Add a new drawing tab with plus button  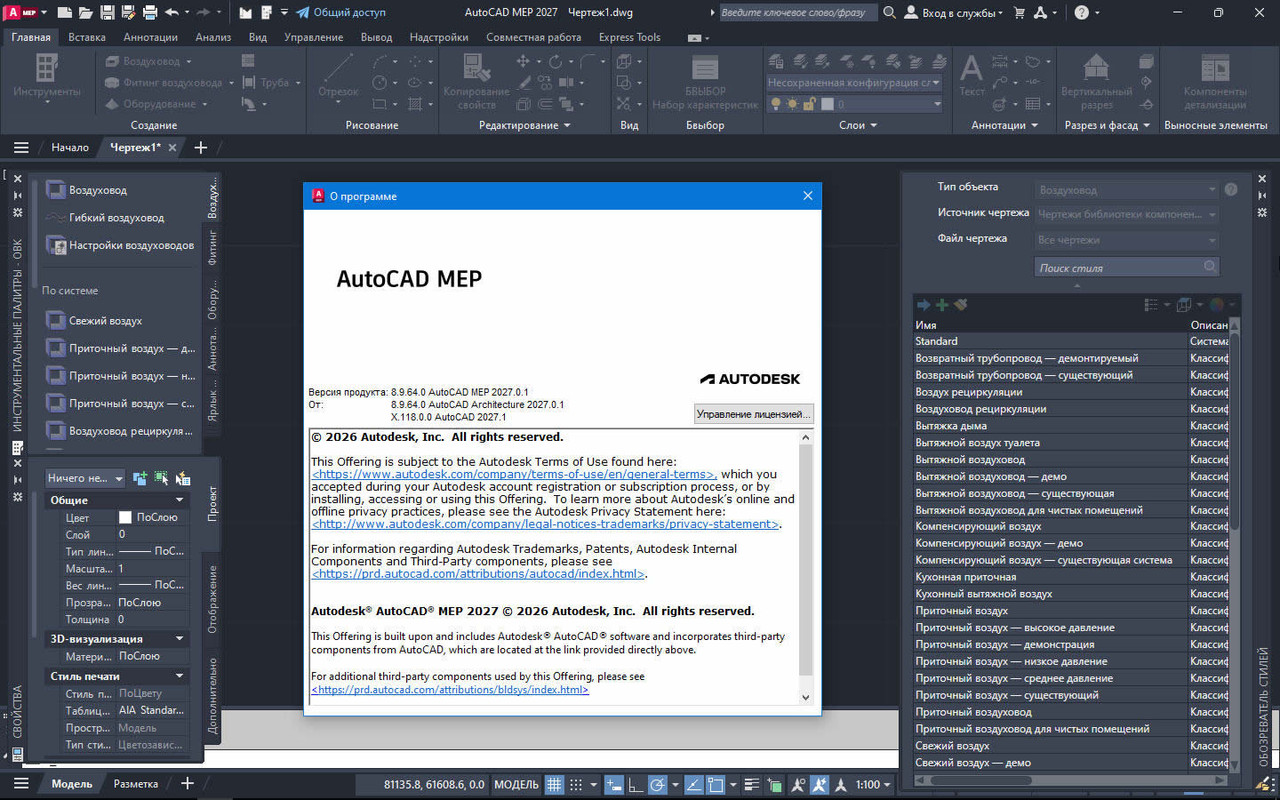pos(200,147)
